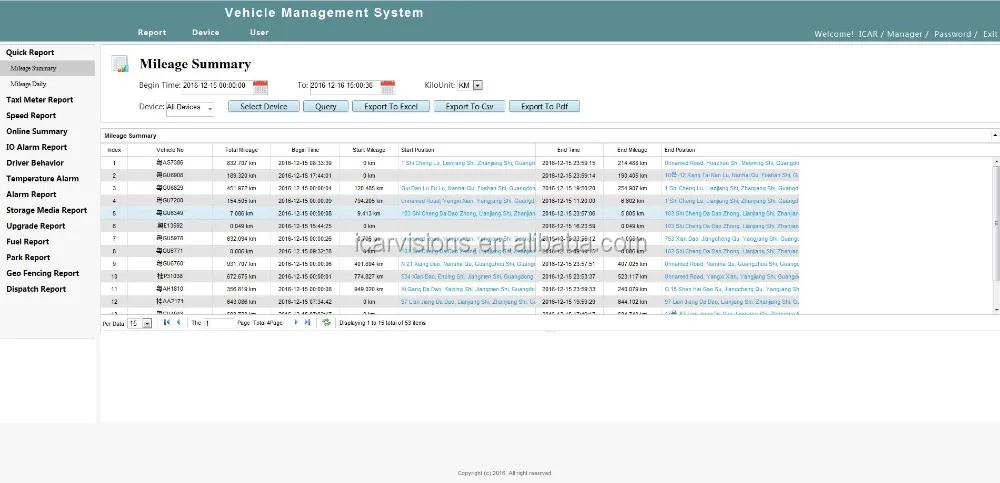
Task: Click end mileage 523.117 km cell
Action: (632, 276)
